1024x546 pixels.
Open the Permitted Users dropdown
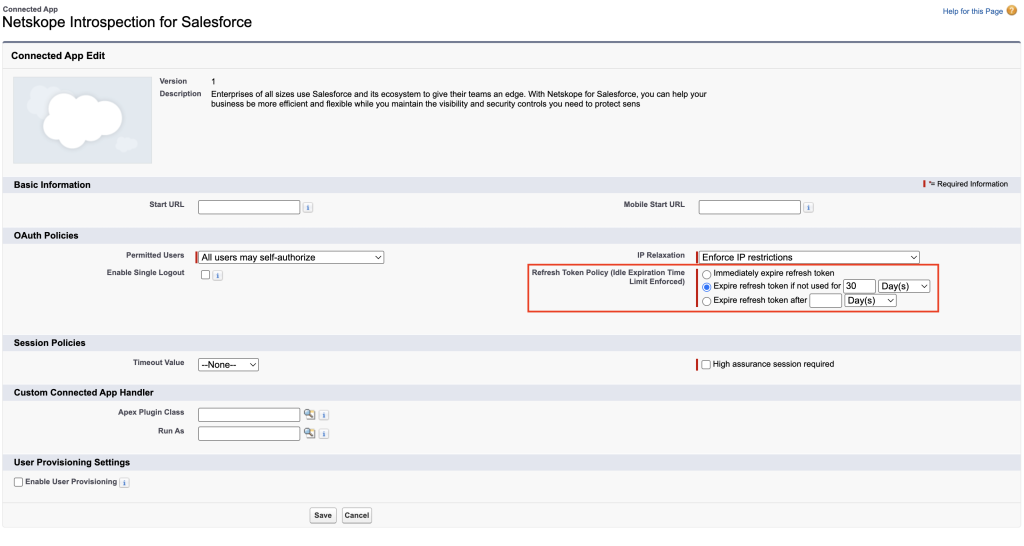(x=291, y=257)
